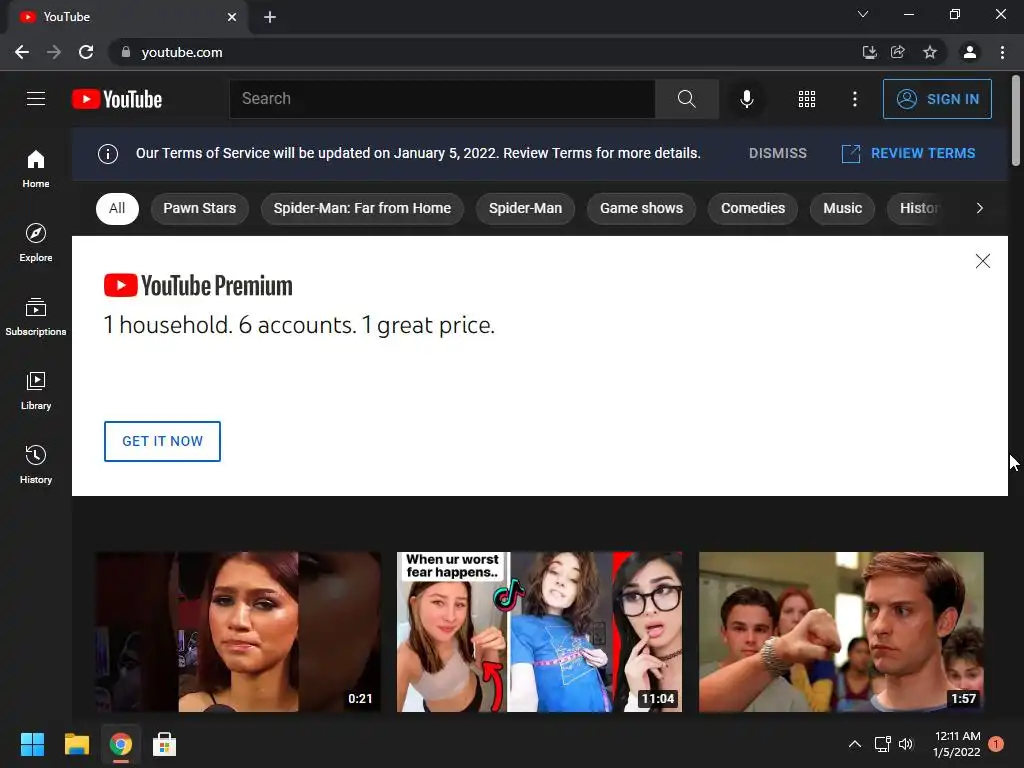Screen dimensions: 1024x768
Task: Close the YouTube tab
Action: pos(232,17)
